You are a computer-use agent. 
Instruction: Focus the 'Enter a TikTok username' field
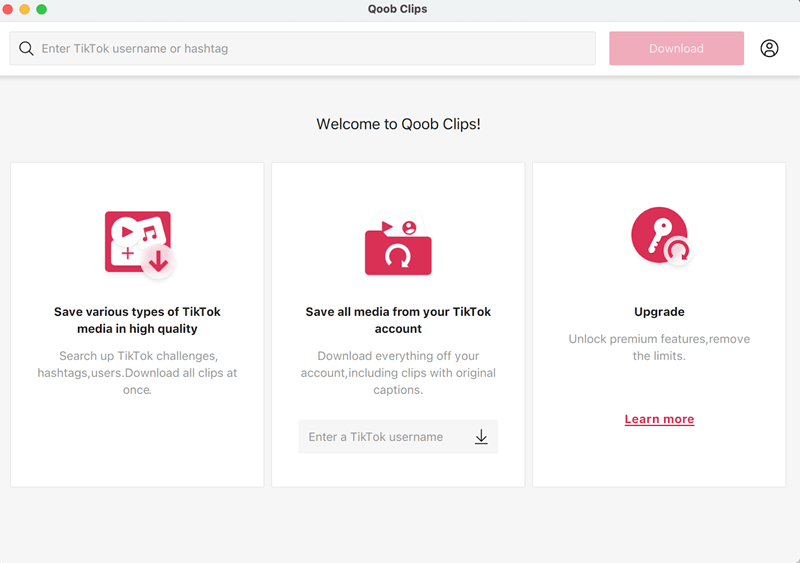[x=398, y=437]
